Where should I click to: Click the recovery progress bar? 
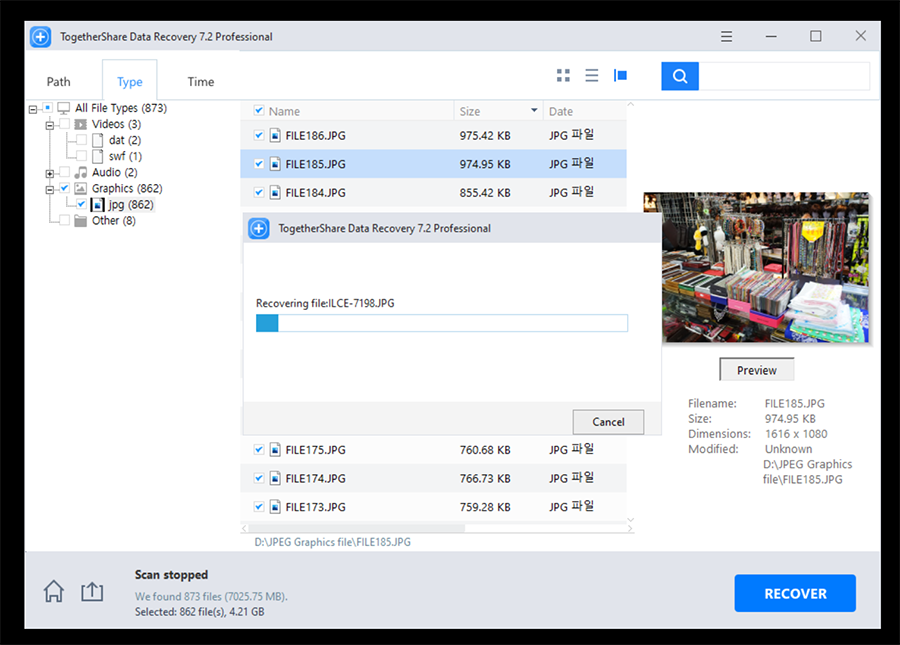(x=441, y=323)
